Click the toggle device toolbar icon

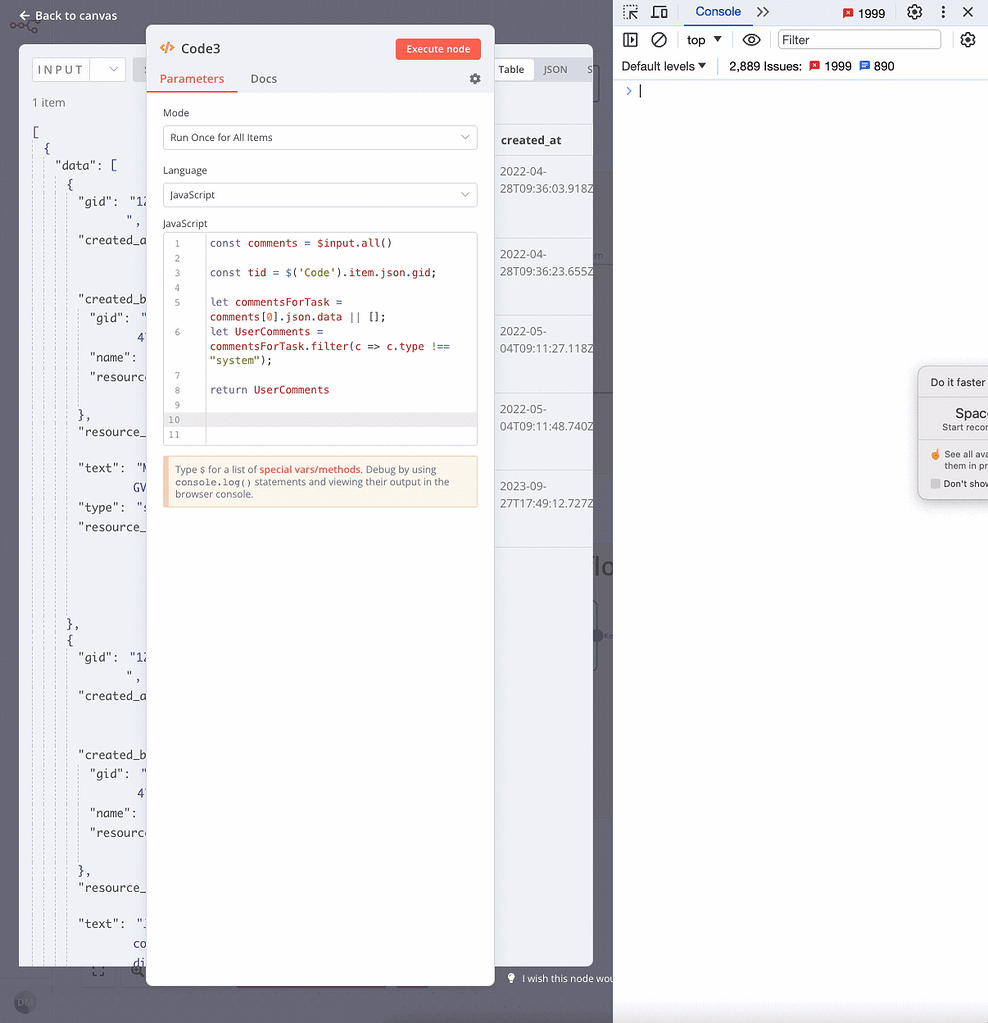coord(660,12)
